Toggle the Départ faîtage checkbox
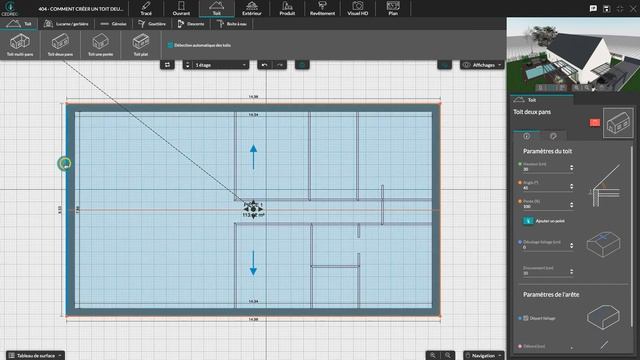This screenshot has width=640, height=360. click(x=526, y=318)
